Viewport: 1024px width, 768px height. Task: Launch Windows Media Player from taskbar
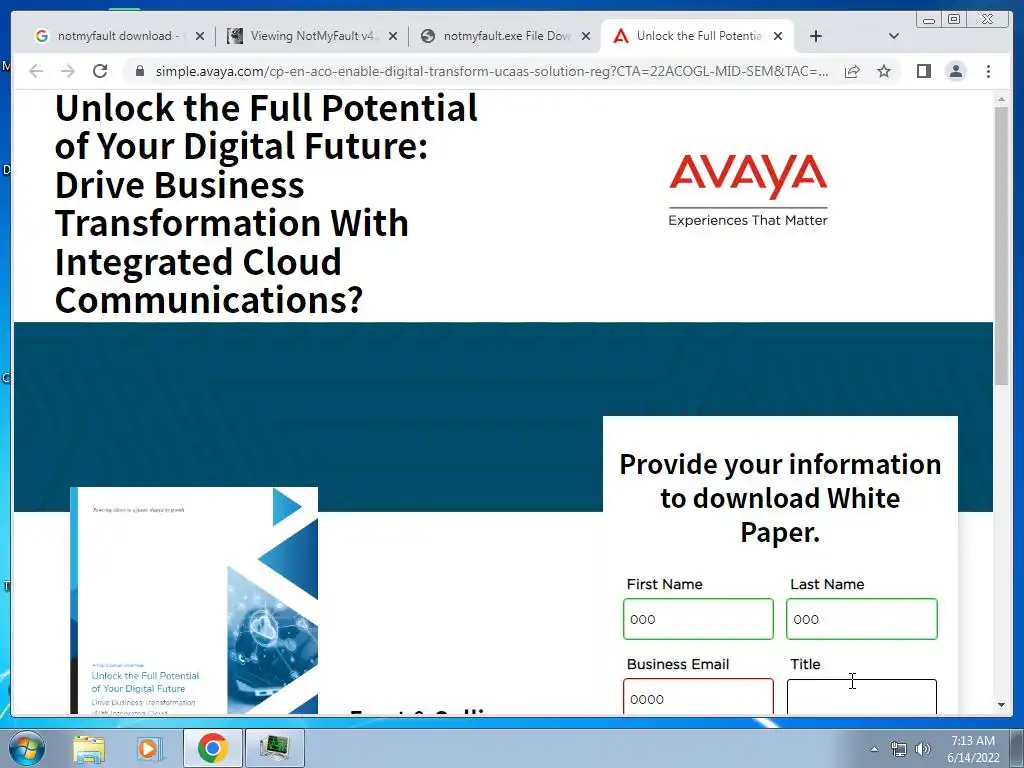[150, 748]
